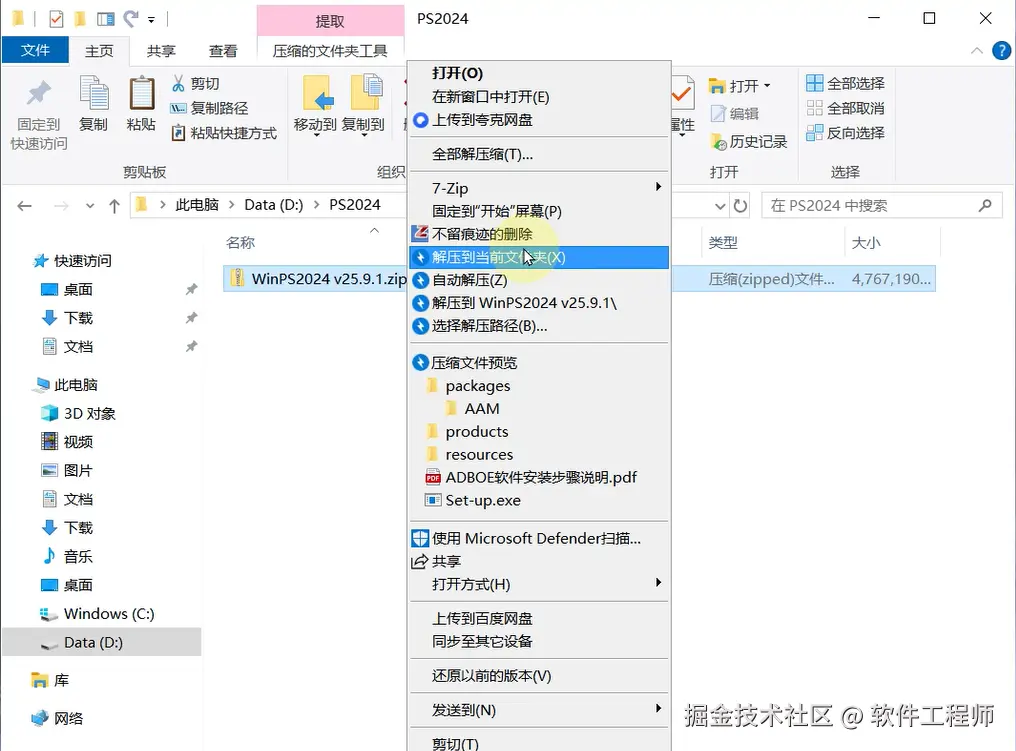Click Set-up.exe in archive preview
Viewport: 1016px width, 751px height.
[483, 500]
